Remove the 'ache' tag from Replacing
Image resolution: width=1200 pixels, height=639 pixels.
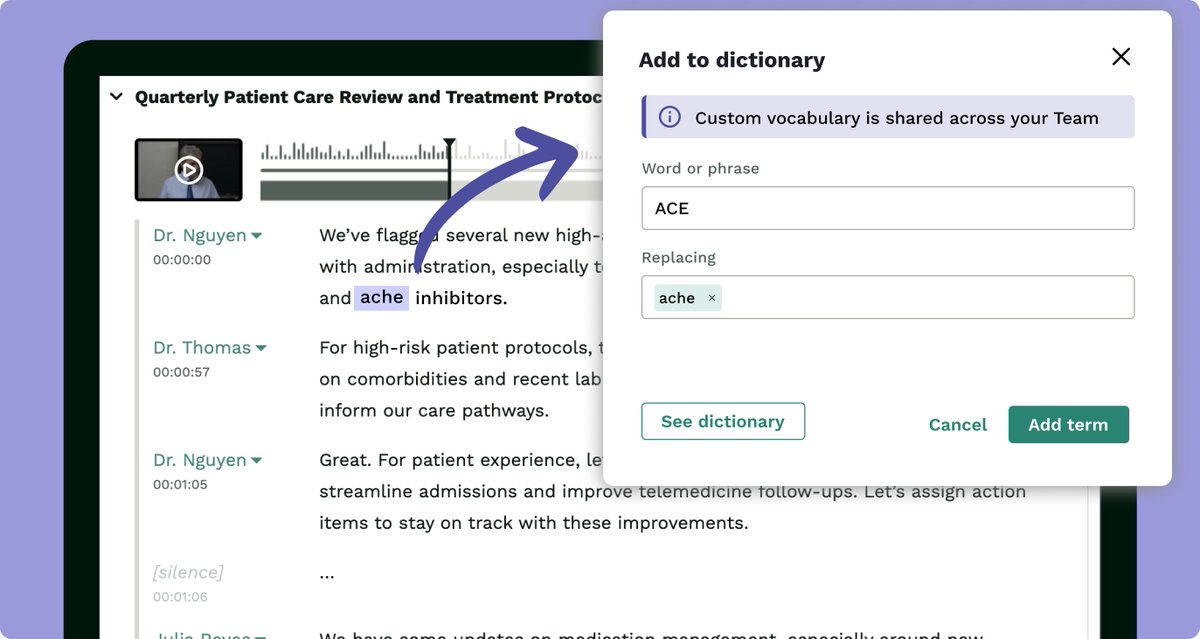[x=712, y=298]
